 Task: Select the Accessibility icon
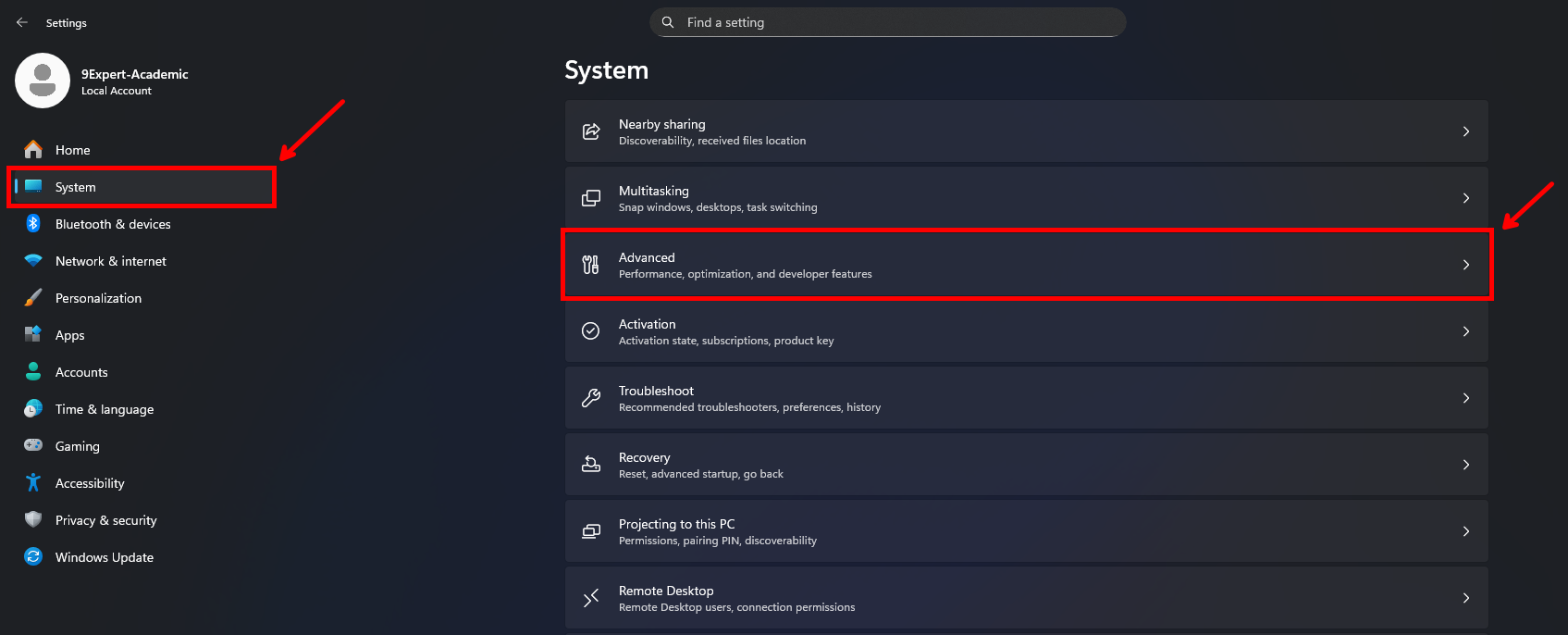32,483
